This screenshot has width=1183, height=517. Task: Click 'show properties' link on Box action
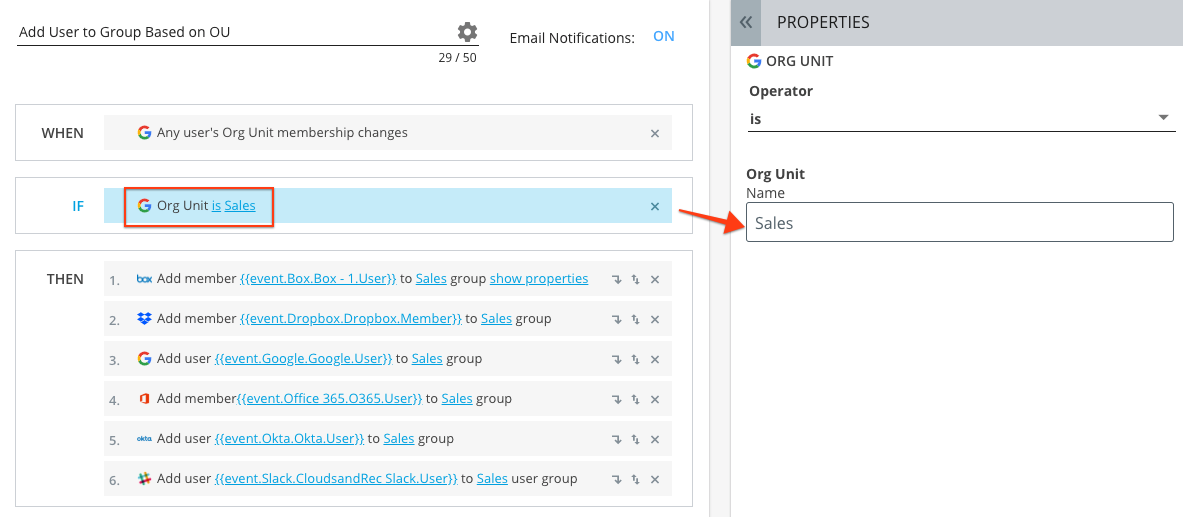pos(539,279)
